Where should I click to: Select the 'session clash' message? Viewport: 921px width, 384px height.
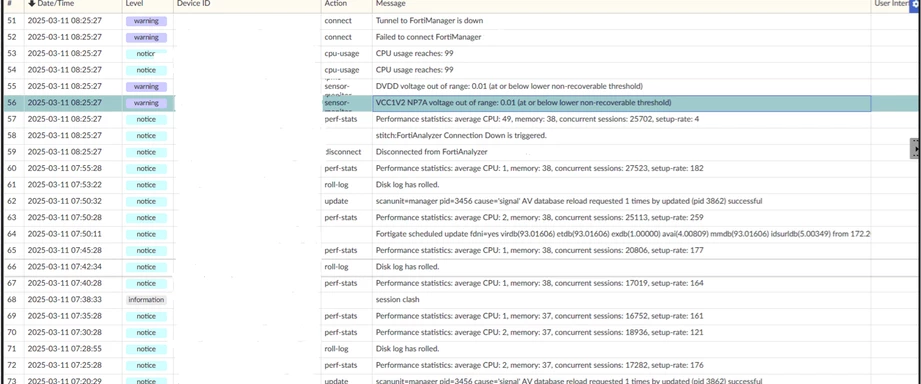(398, 300)
